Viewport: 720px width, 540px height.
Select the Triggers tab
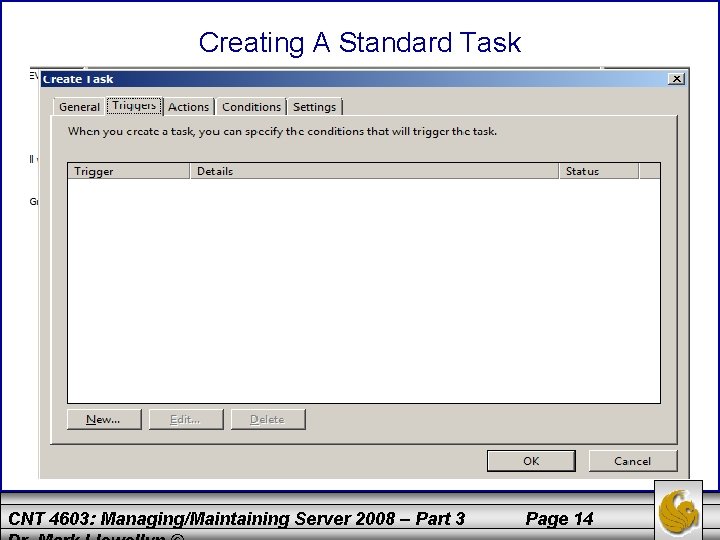click(134, 106)
